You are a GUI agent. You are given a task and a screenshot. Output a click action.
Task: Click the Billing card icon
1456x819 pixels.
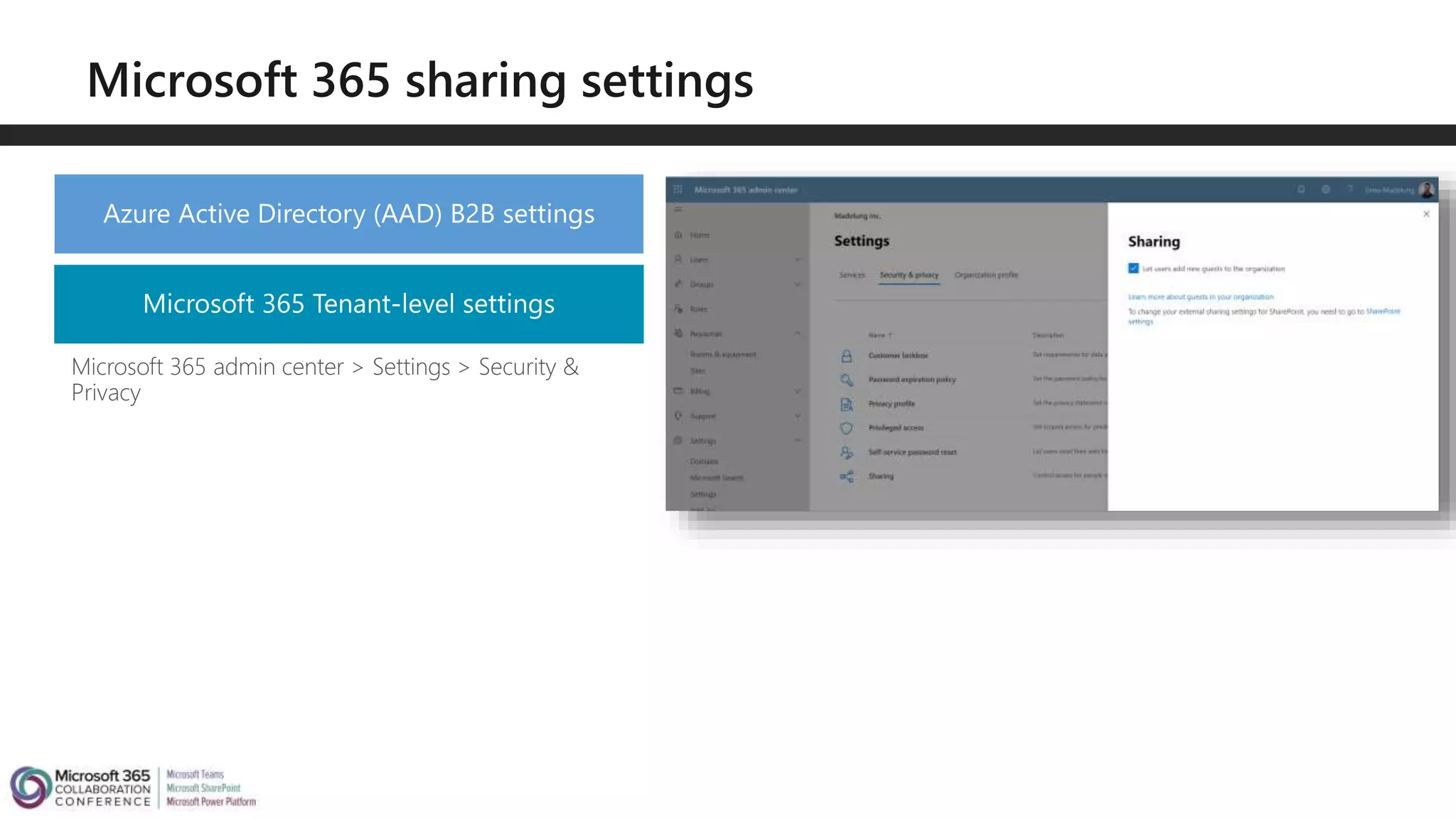pyautogui.click(x=678, y=391)
